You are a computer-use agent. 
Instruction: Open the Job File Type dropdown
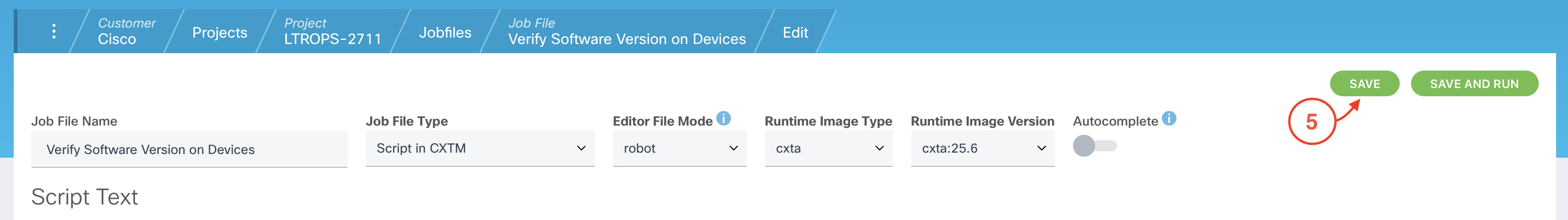click(x=480, y=148)
